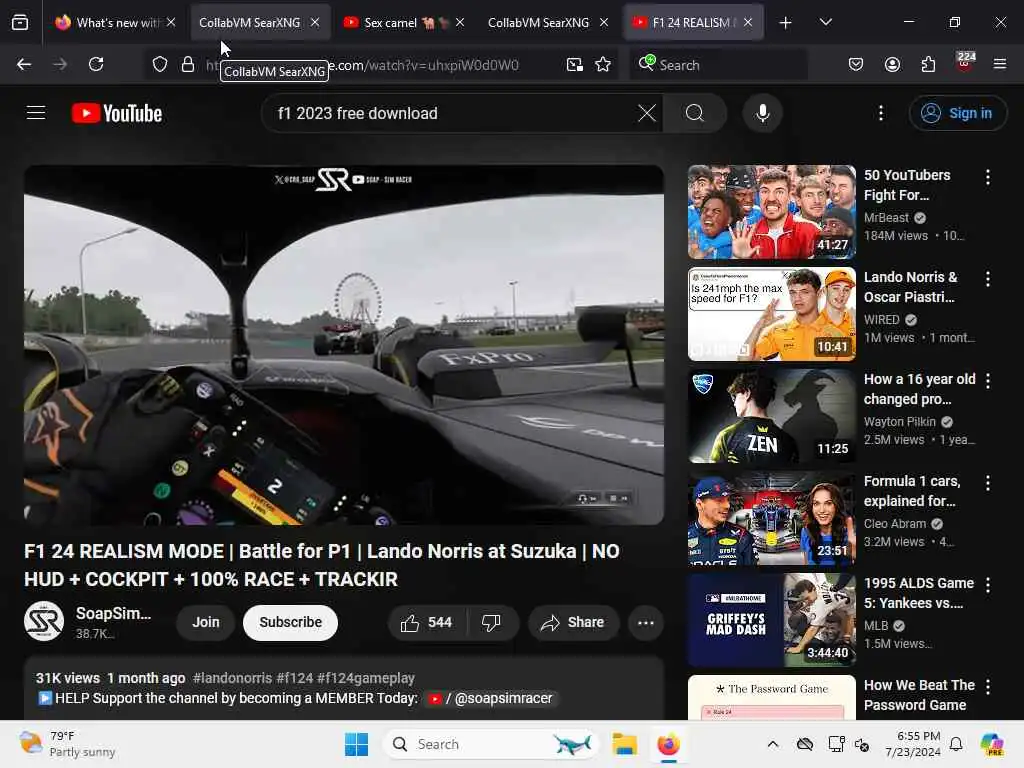Open the Firefox account icon
The image size is (1024, 768).
[892, 64]
